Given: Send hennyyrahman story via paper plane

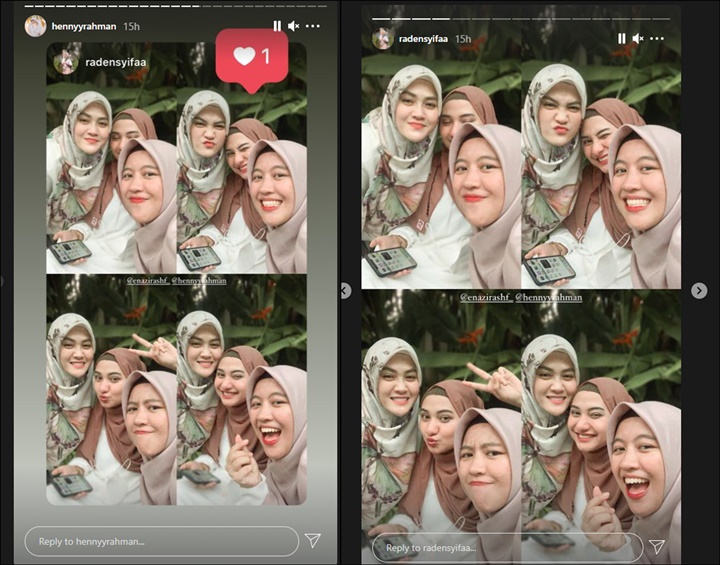Looking at the screenshot, I should click(312, 541).
